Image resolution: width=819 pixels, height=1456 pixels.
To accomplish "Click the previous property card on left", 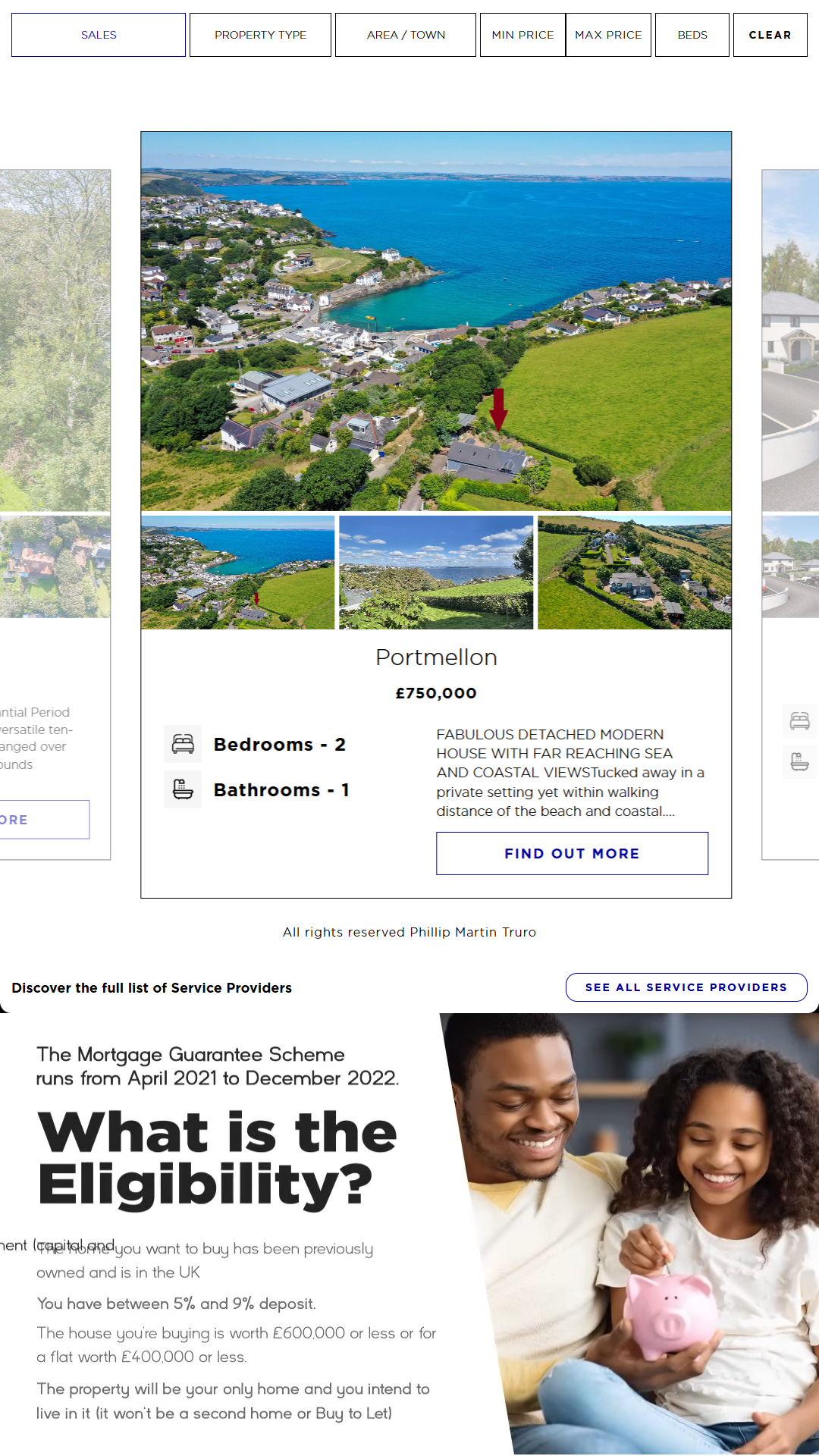I will [x=55, y=514].
